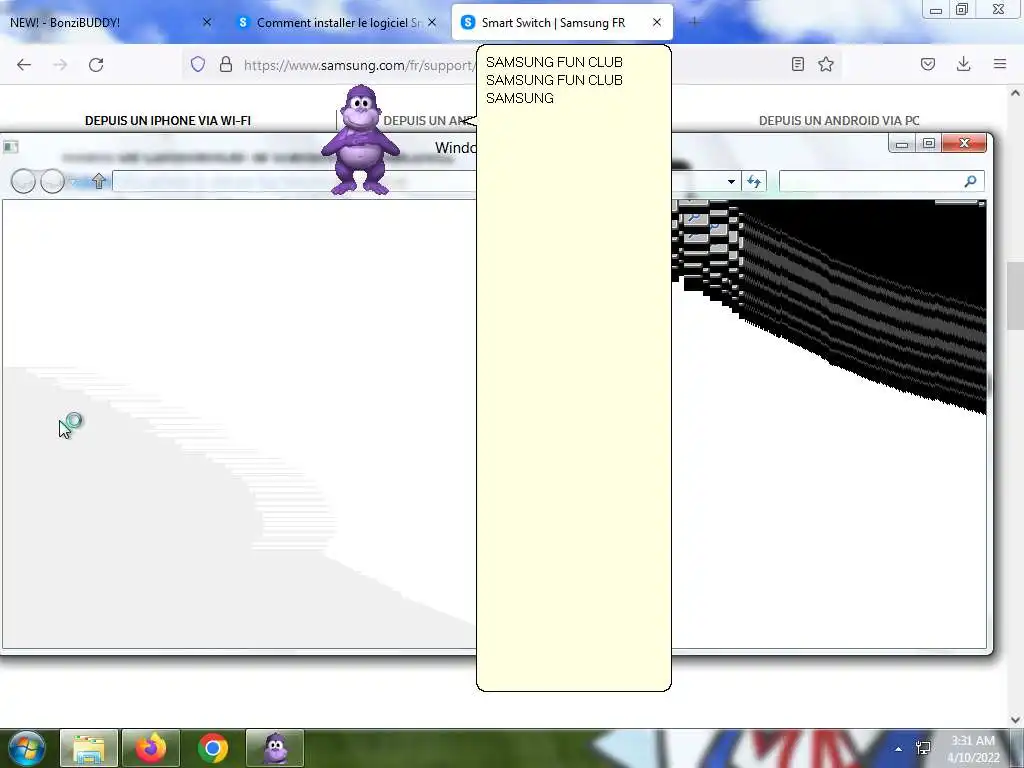Open Firefox downloads panel
This screenshot has height=768, width=1024.
[x=963, y=64]
